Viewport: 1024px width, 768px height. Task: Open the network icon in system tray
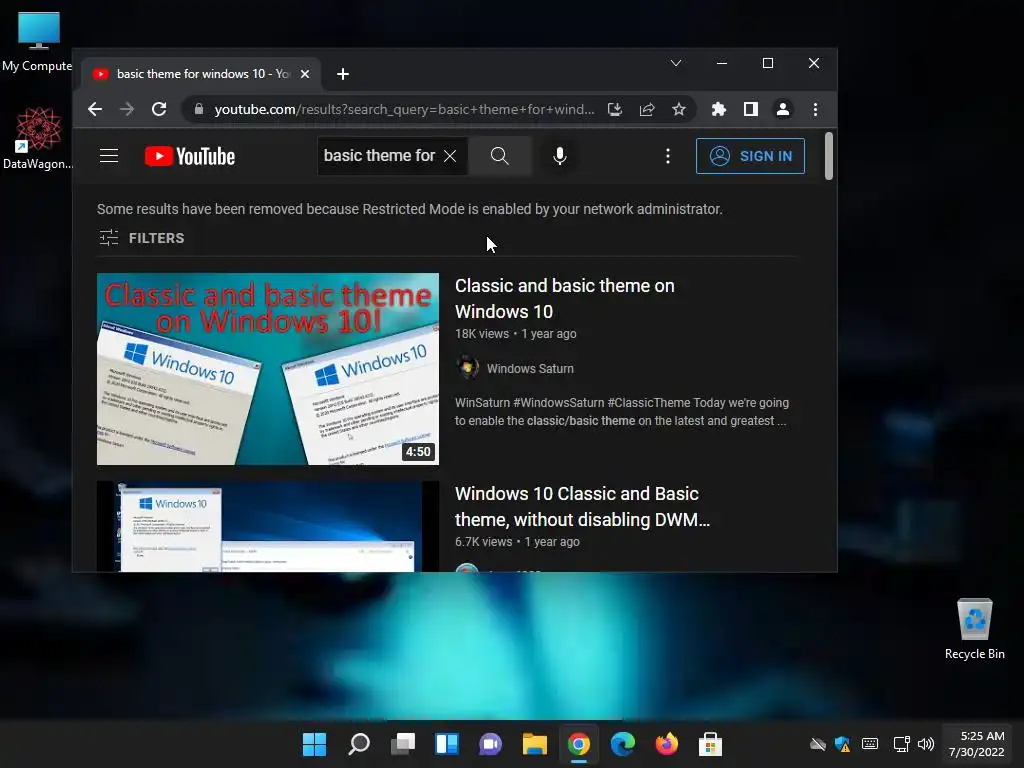click(901, 744)
